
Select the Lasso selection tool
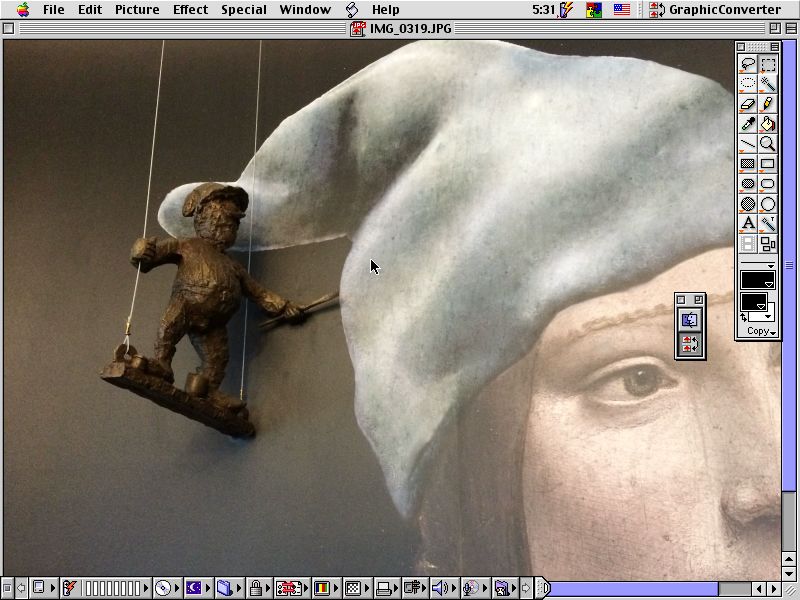tap(748, 64)
